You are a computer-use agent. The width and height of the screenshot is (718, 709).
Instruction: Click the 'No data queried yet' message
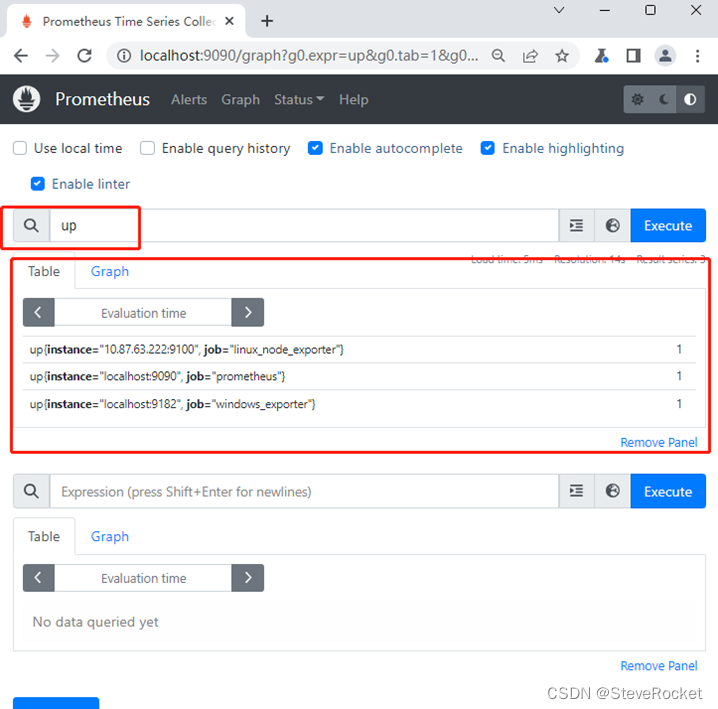(x=95, y=622)
